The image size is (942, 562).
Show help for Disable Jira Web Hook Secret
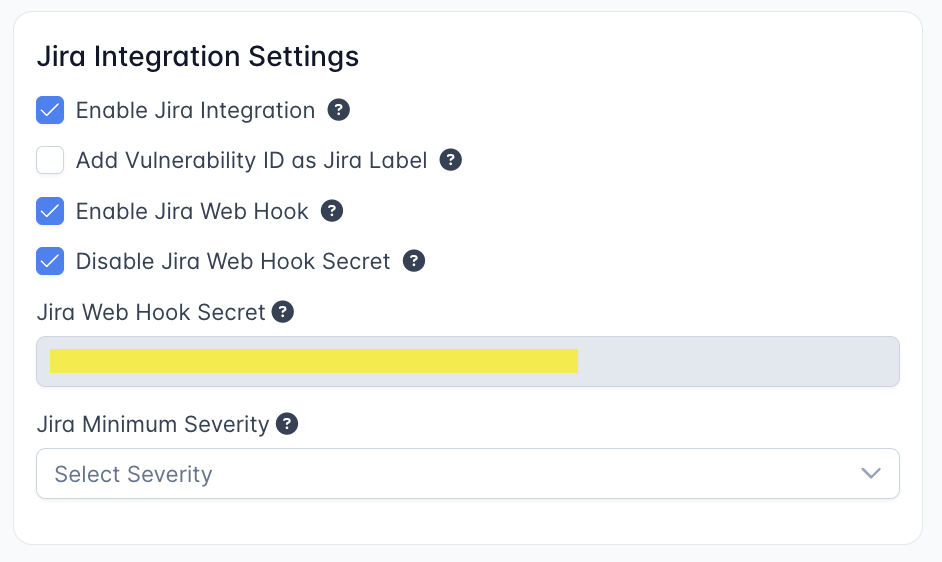click(x=414, y=261)
